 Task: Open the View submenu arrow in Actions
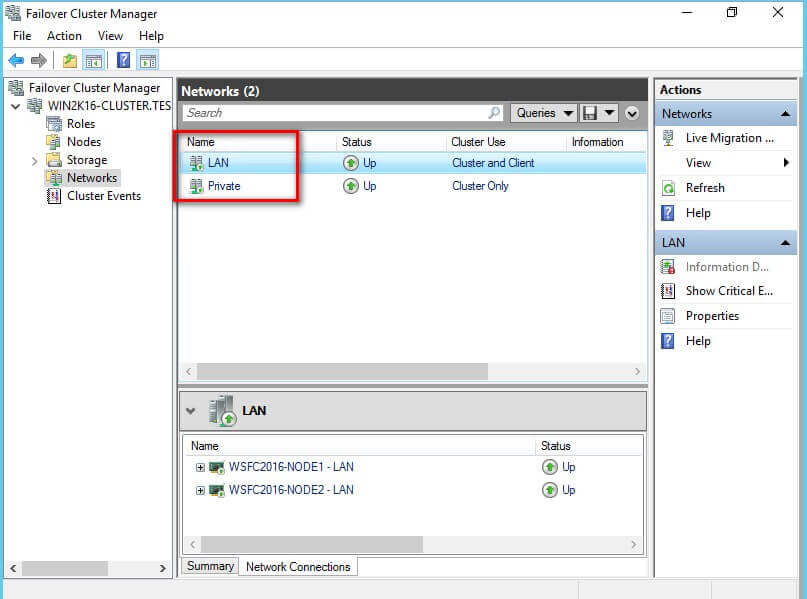[x=786, y=163]
